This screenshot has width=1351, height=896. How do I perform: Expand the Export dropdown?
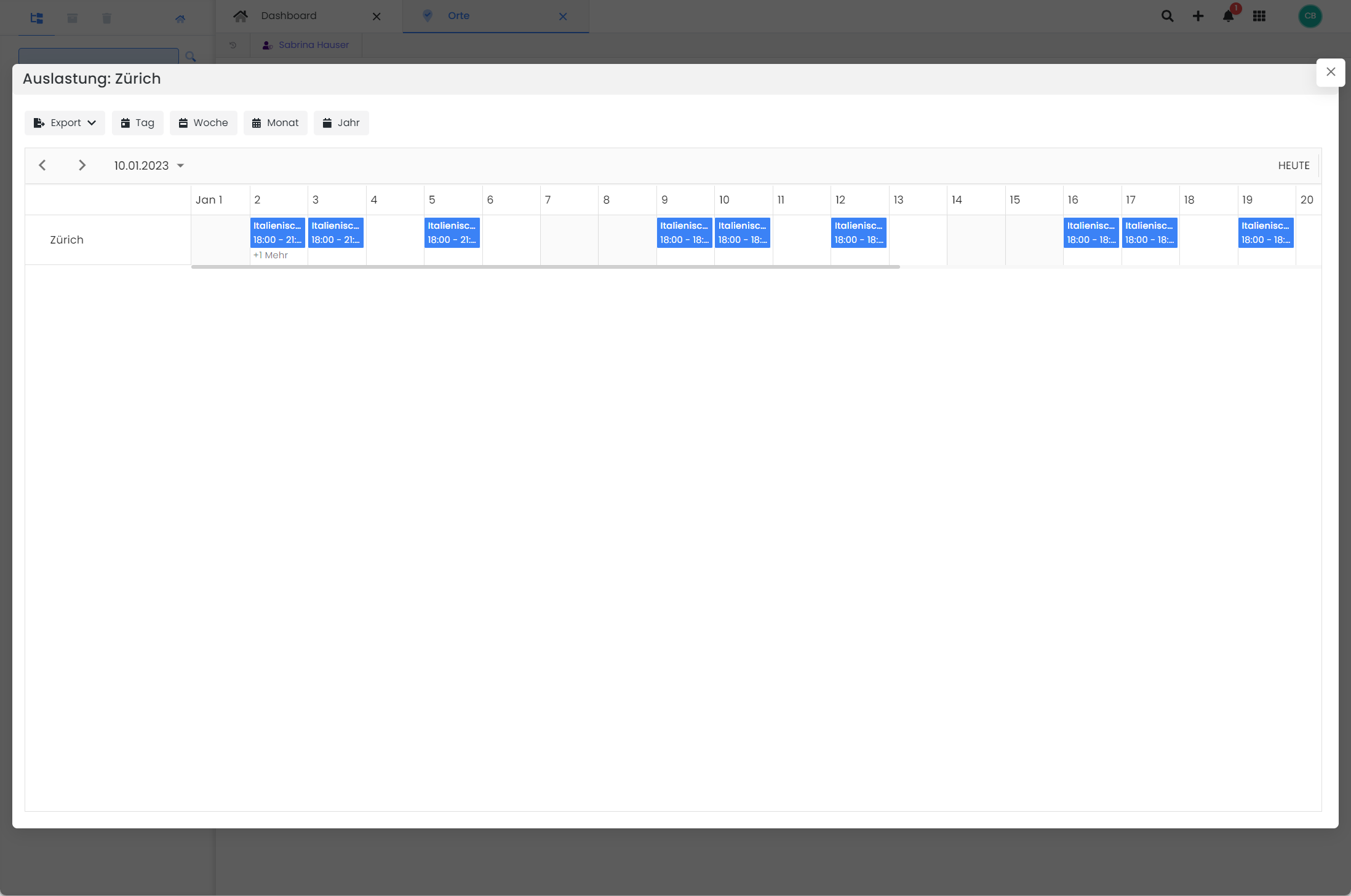pyautogui.click(x=65, y=123)
